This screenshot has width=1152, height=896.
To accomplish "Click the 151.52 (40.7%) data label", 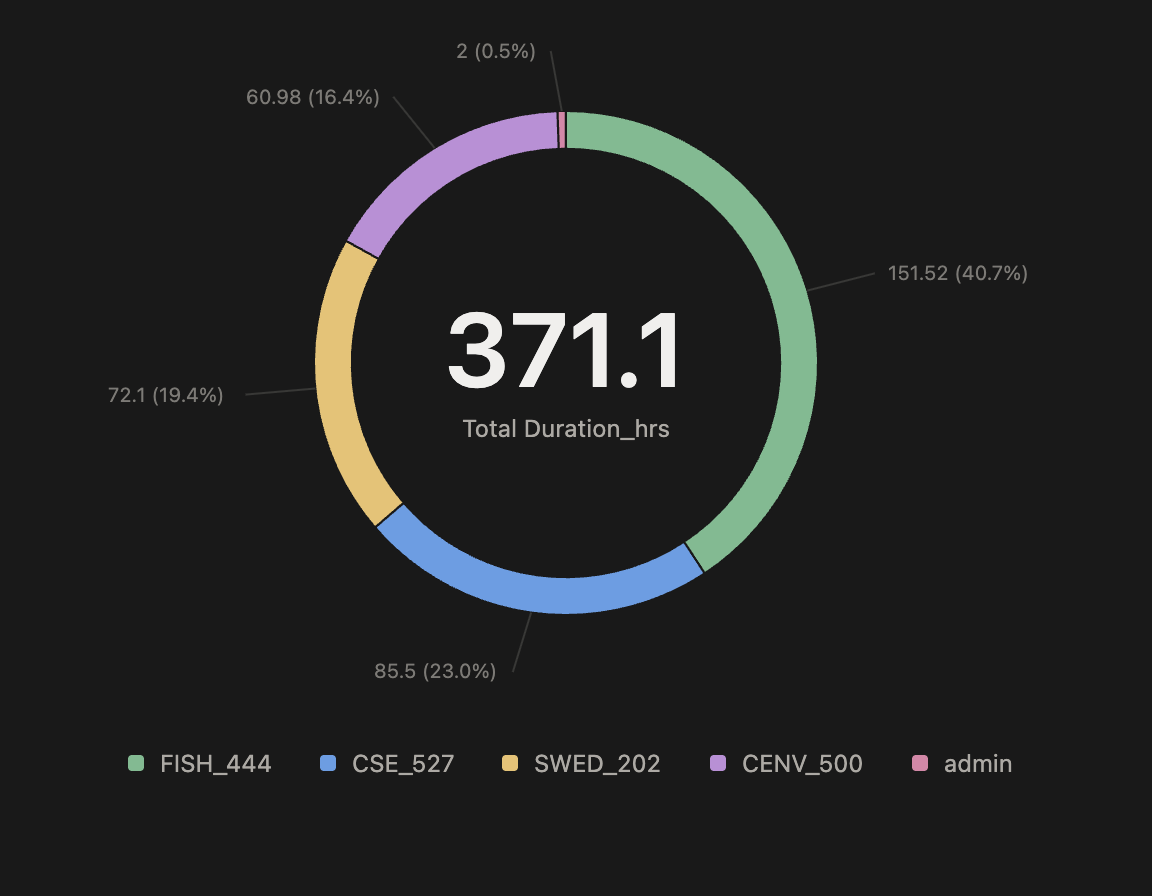I will (x=957, y=272).
